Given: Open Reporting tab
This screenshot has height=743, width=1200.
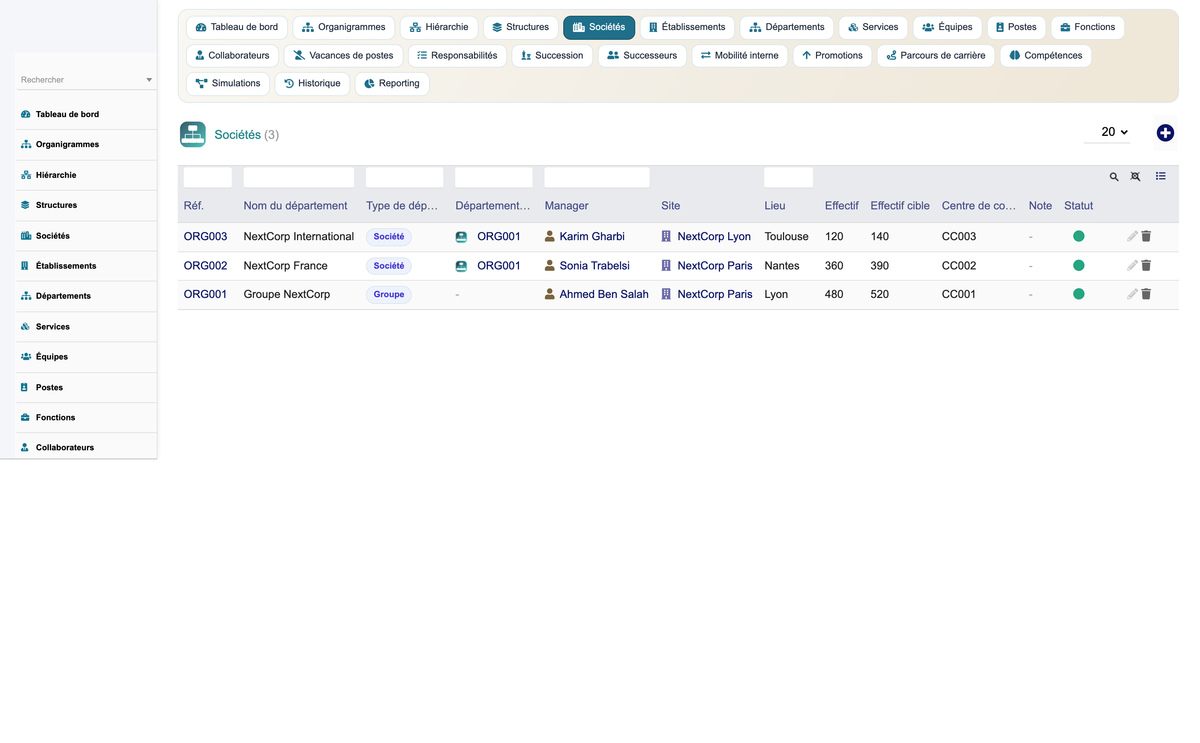Looking at the screenshot, I should pos(392,83).
